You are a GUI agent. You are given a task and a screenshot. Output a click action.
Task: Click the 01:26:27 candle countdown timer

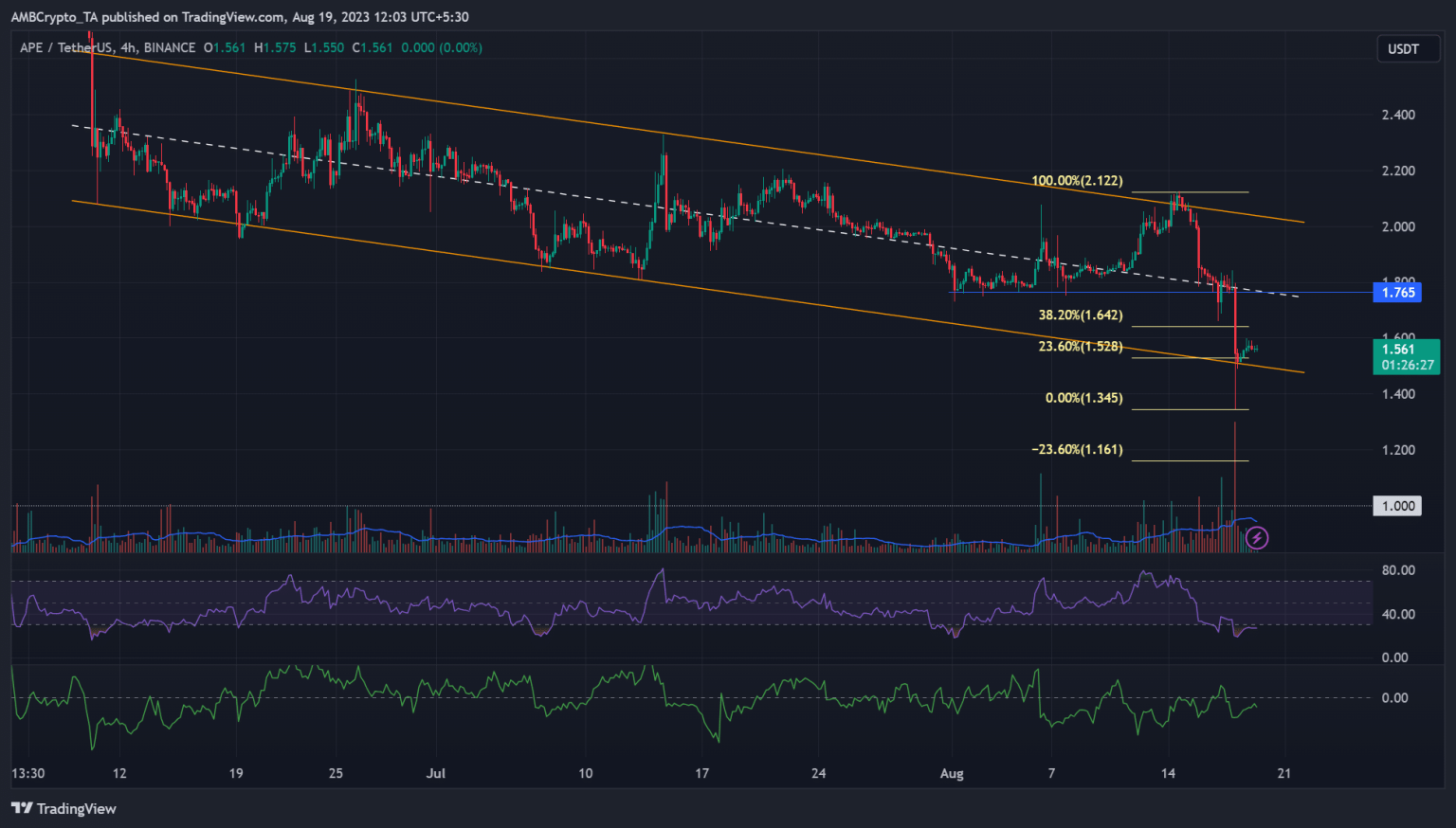1406,363
